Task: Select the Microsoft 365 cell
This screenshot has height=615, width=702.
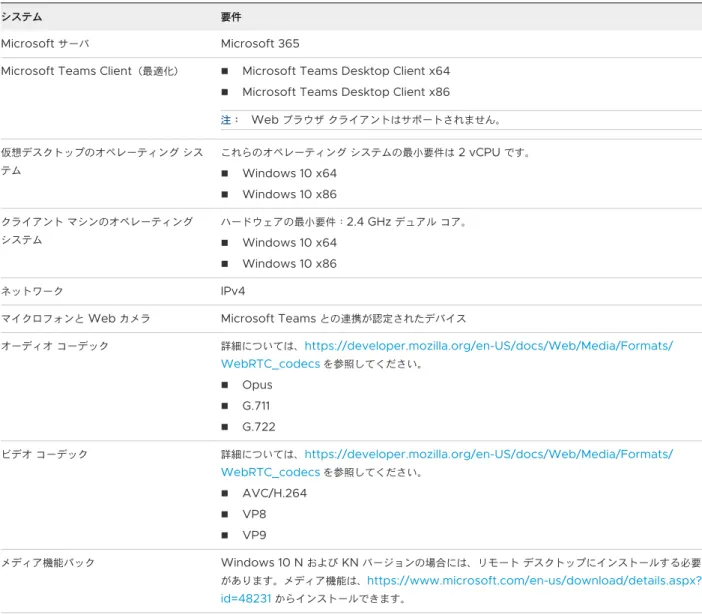Action: pyautogui.click(x=260, y=43)
